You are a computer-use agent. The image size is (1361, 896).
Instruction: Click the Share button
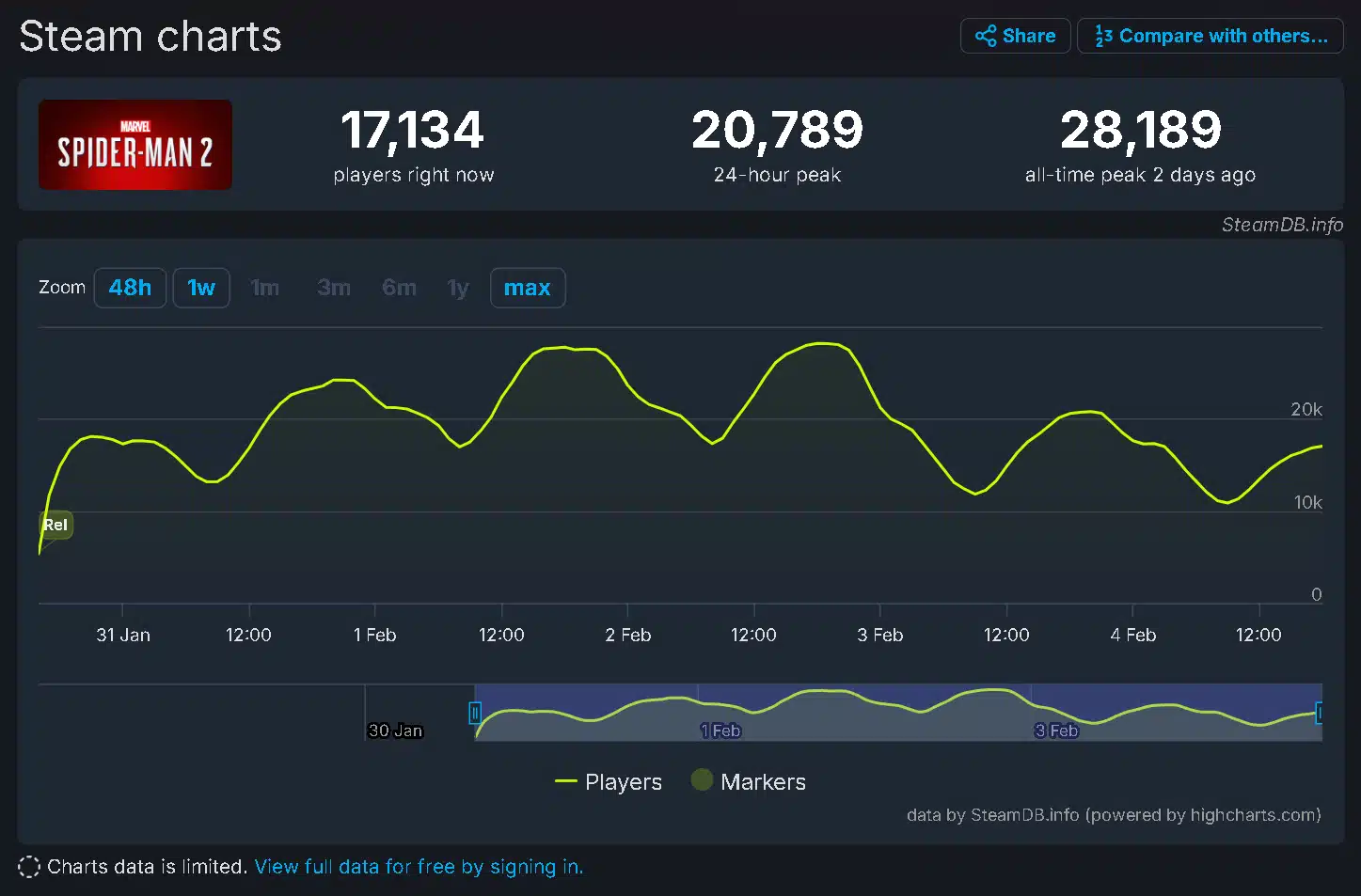(x=1015, y=36)
